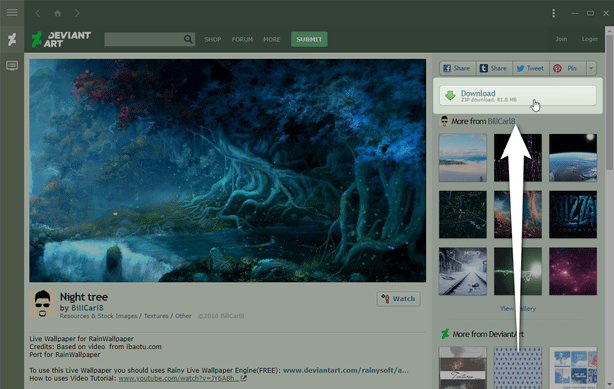Open the home page icon
This screenshot has height=389, width=614.
[58, 13]
